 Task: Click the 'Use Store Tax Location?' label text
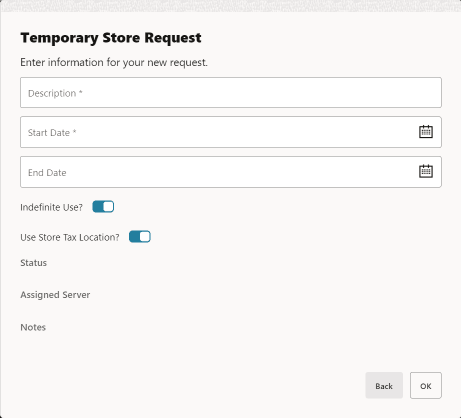[x=70, y=237]
